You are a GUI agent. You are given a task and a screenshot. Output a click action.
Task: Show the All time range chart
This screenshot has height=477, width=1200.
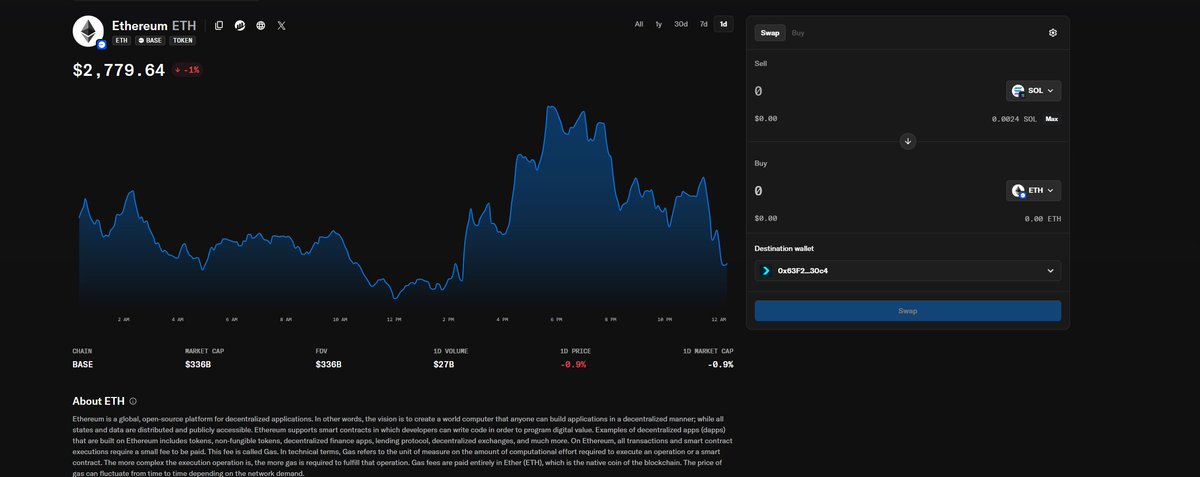point(639,23)
